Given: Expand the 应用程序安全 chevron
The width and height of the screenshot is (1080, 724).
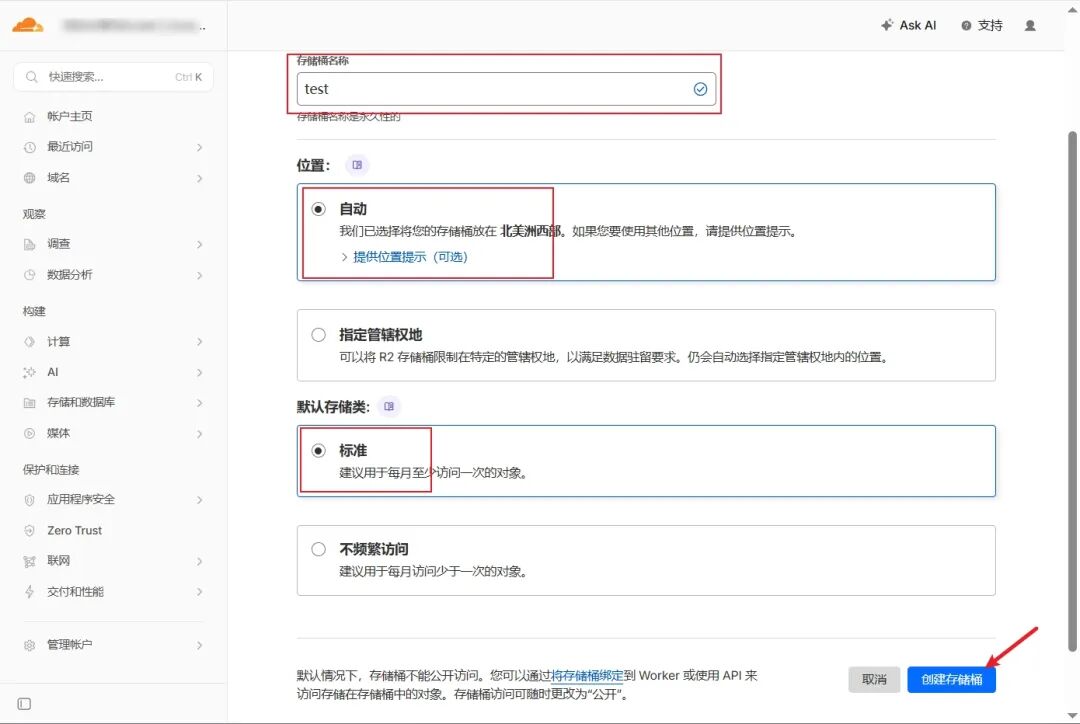Looking at the screenshot, I should [x=199, y=500].
